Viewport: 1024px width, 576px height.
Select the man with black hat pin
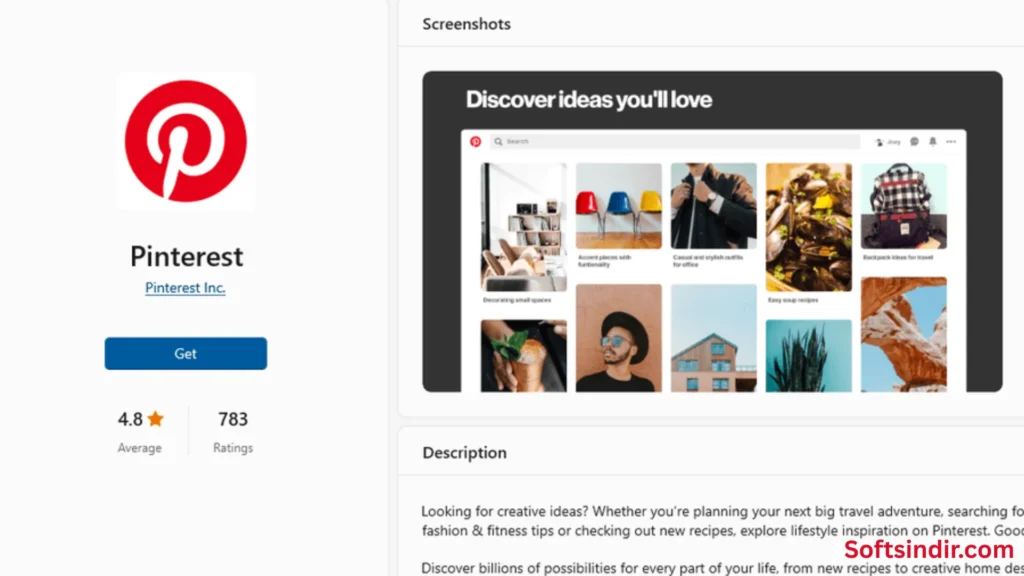coord(618,338)
